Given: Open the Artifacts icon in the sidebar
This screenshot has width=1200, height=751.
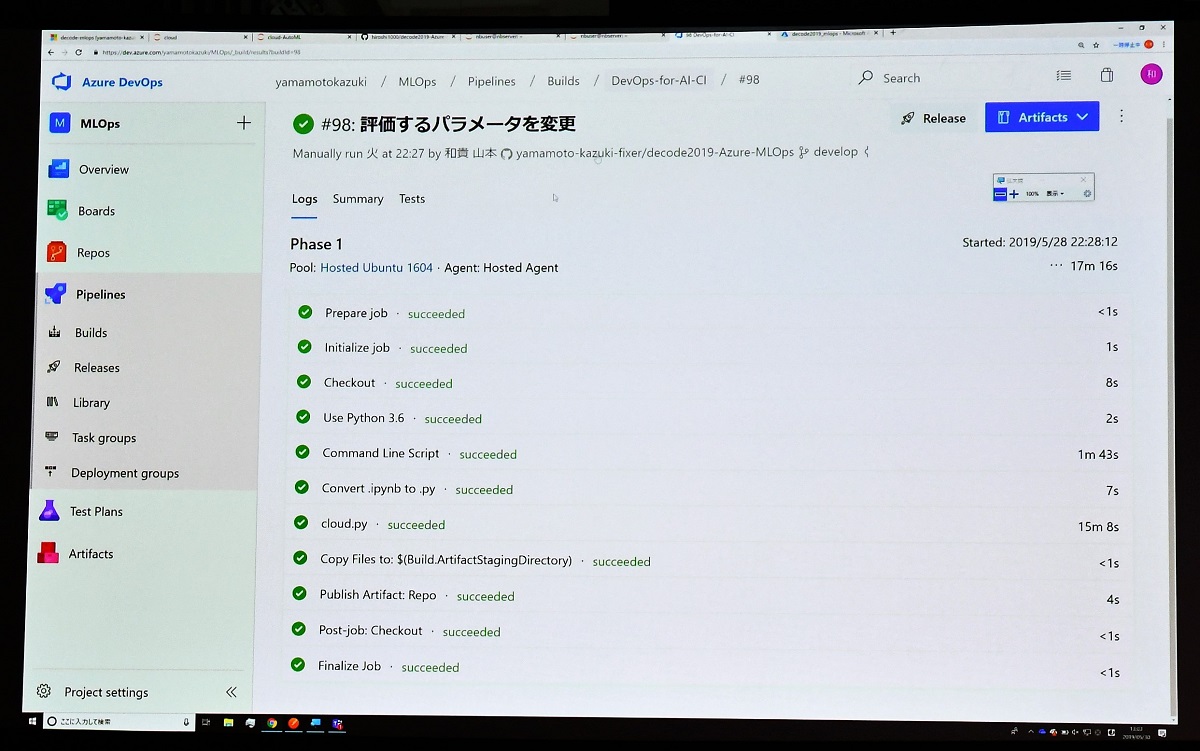Looking at the screenshot, I should [x=47, y=553].
